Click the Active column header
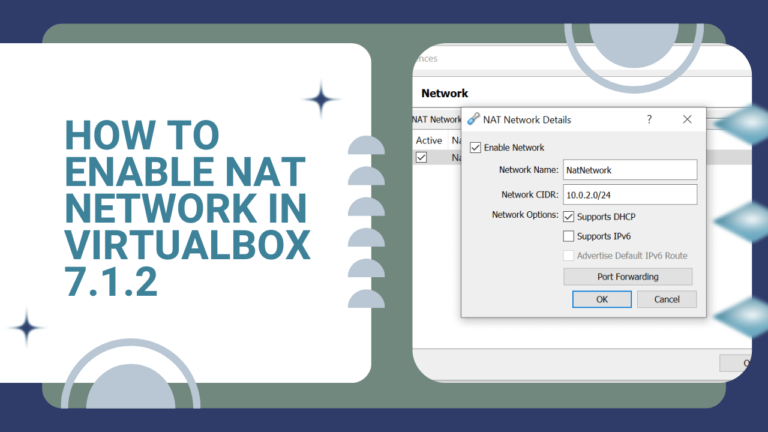Viewport: 768px width, 432px height. [x=429, y=141]
